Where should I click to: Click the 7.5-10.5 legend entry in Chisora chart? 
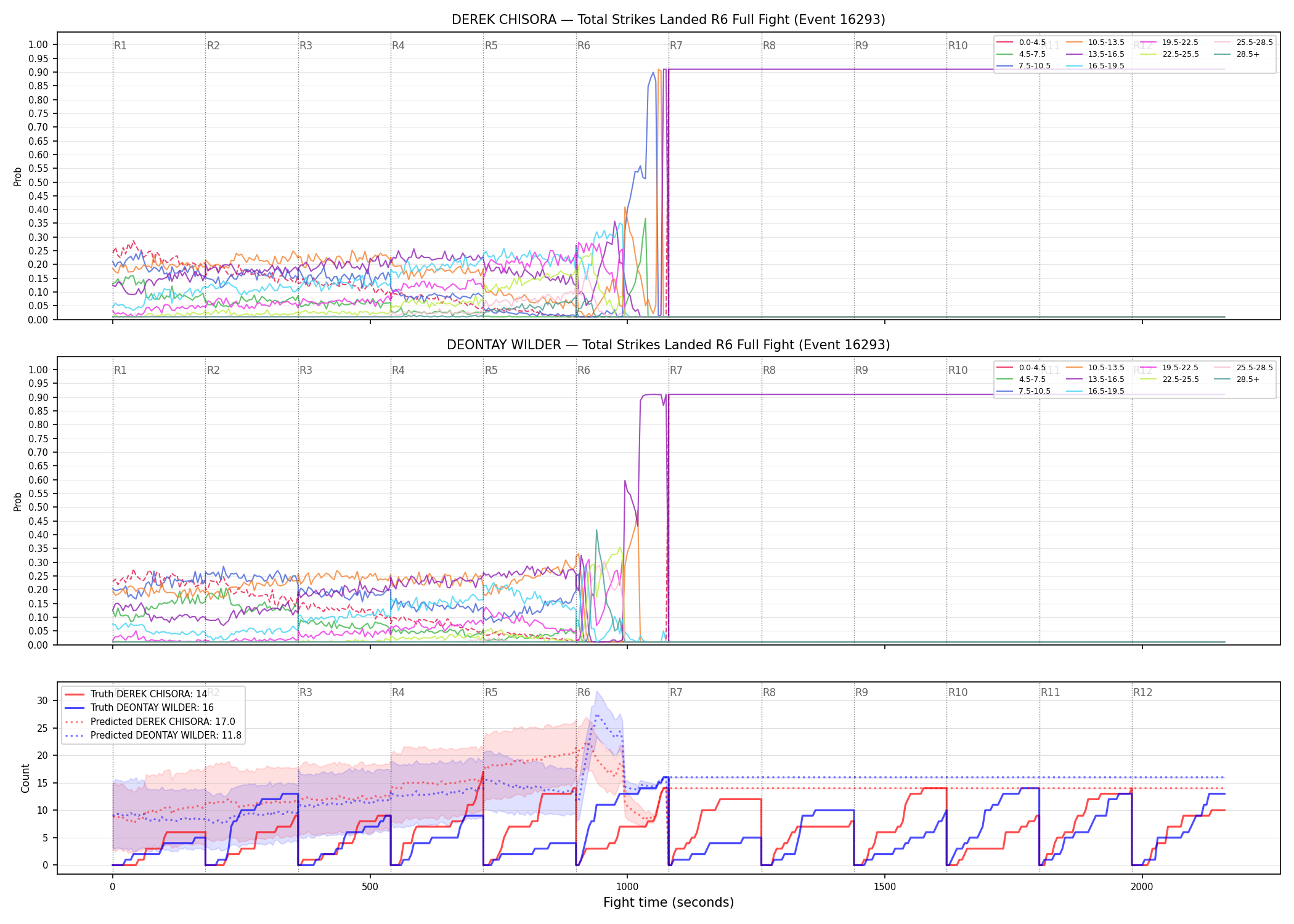click(x=1023, y=66)
